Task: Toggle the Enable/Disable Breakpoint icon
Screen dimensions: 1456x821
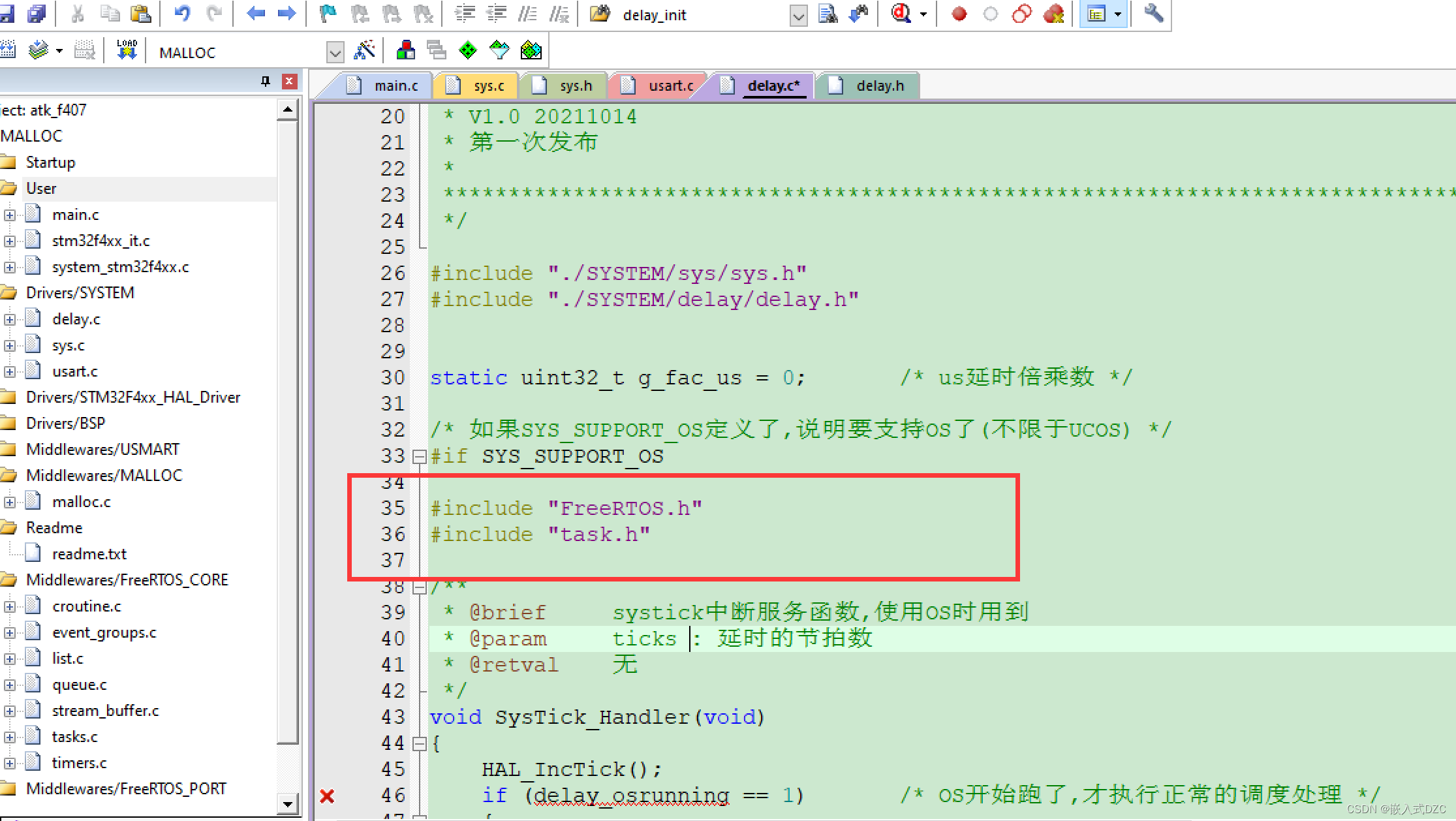Action: point(990,14)
